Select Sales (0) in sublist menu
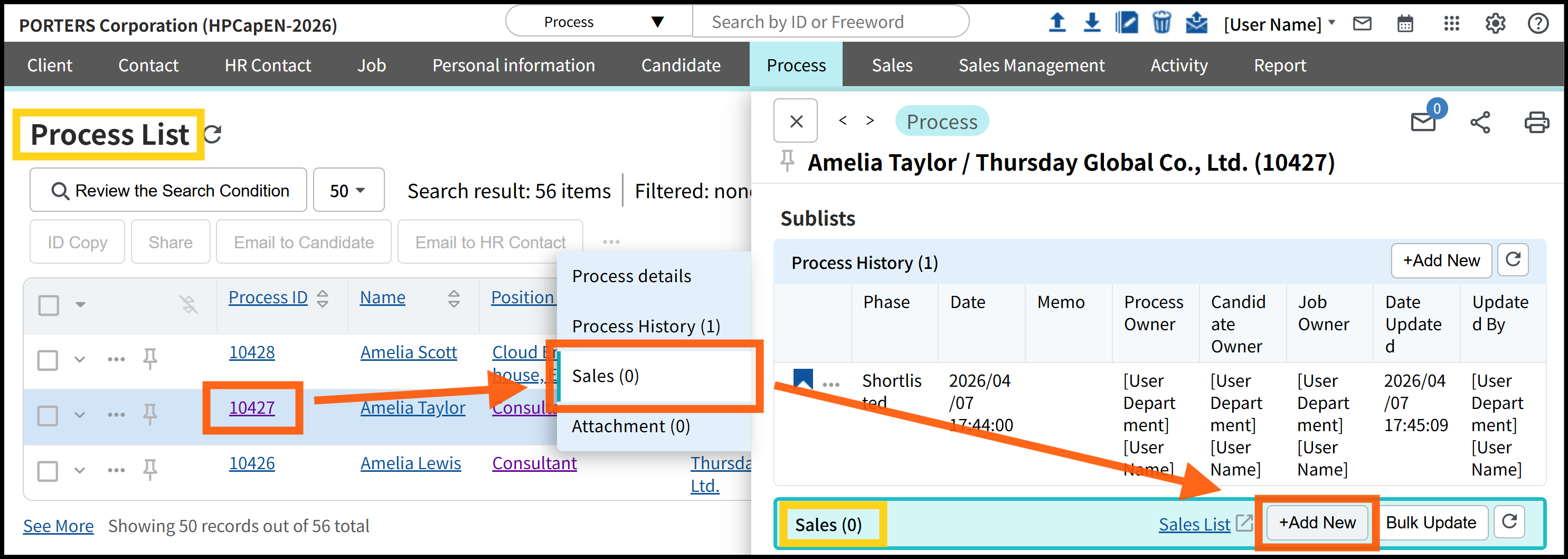 point(605,376)
